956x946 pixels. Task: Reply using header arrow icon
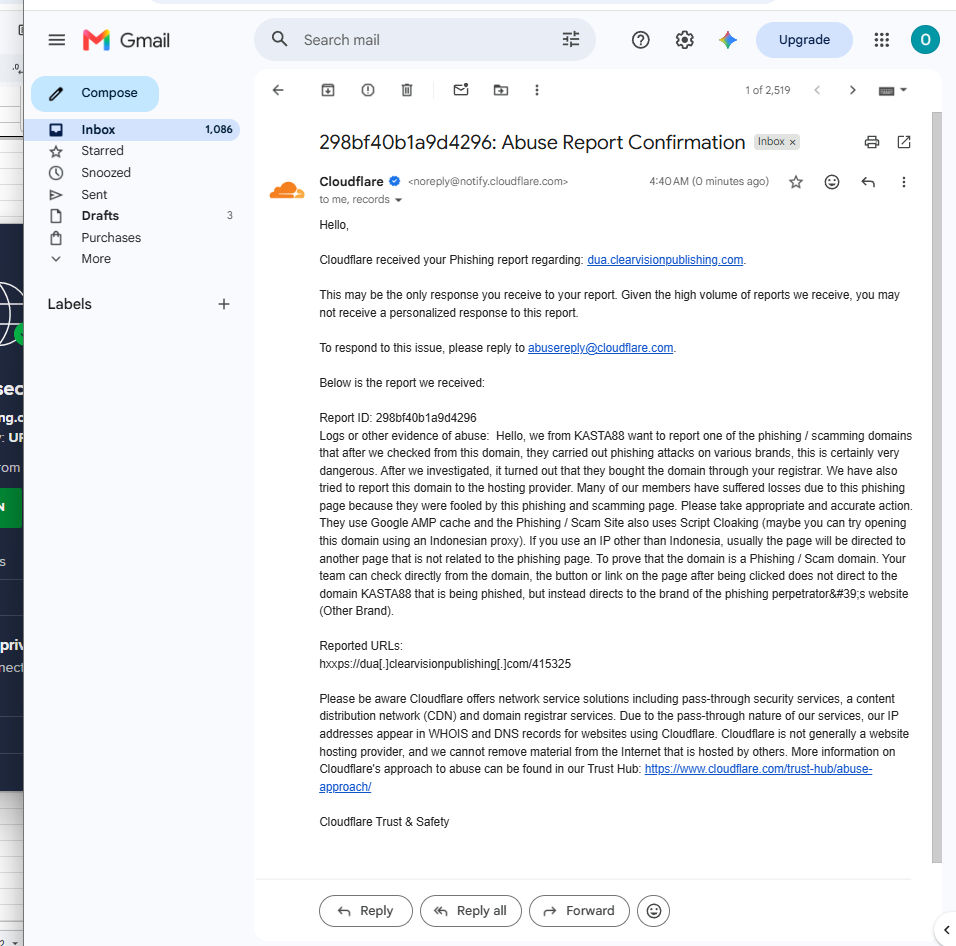click(x=868, y=182)
